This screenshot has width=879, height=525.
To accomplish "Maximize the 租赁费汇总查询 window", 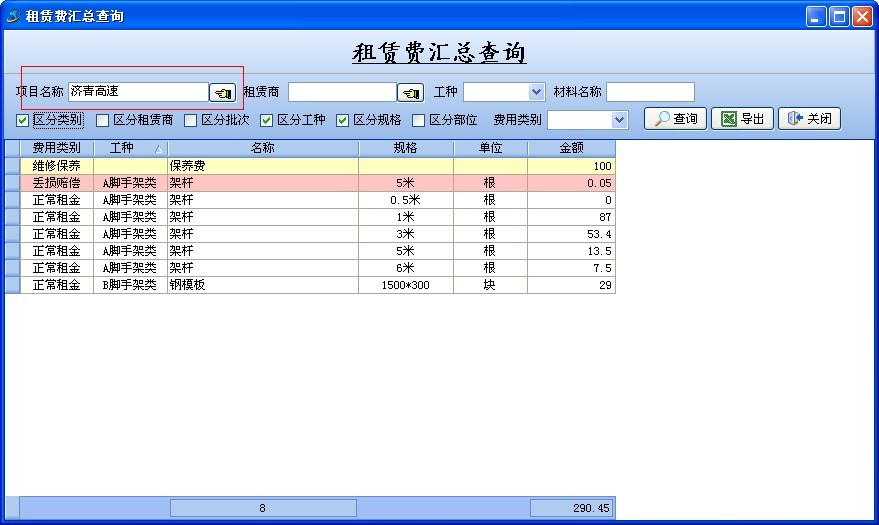I will pyautogui.click(x=839, y=16).
